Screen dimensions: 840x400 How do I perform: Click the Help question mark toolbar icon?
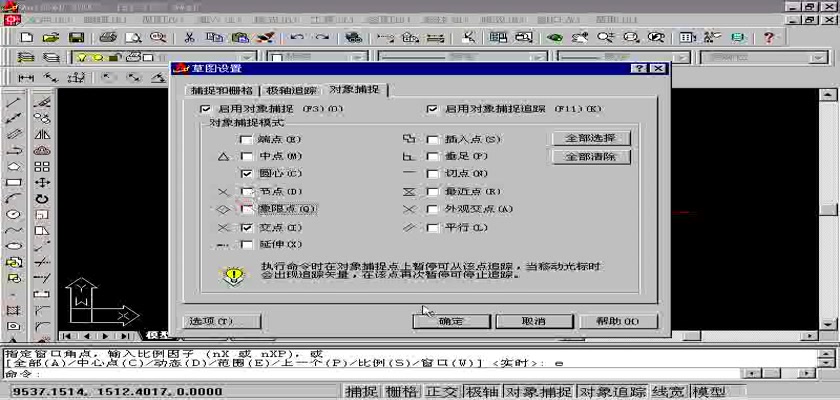point(768,37)
